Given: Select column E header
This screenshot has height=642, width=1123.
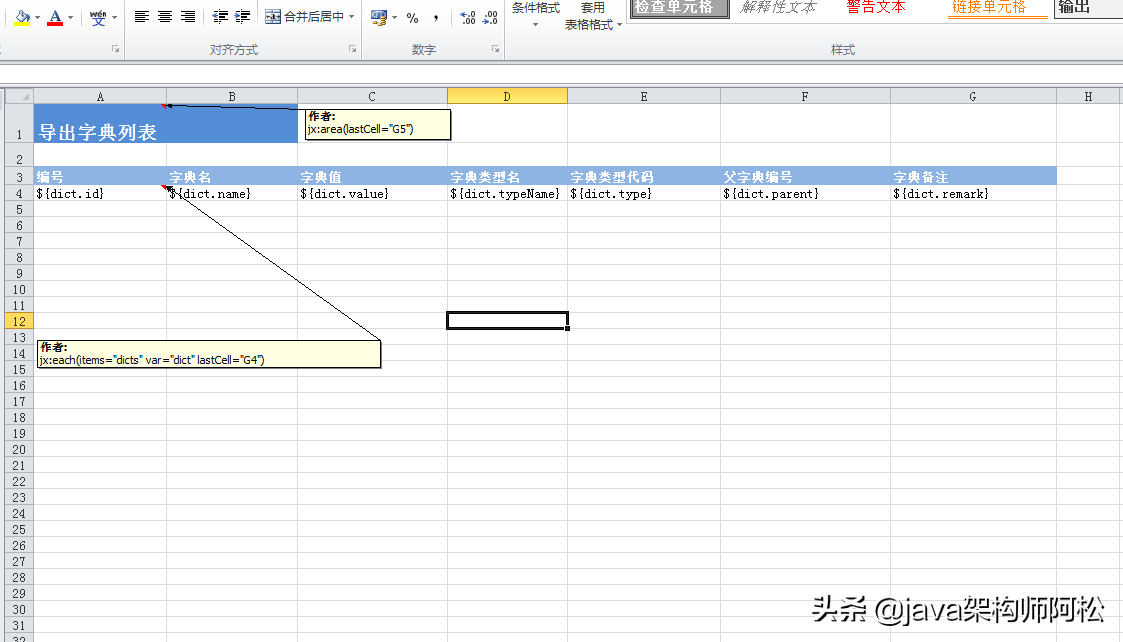Looking at the screenshot, I should point(644,96).
